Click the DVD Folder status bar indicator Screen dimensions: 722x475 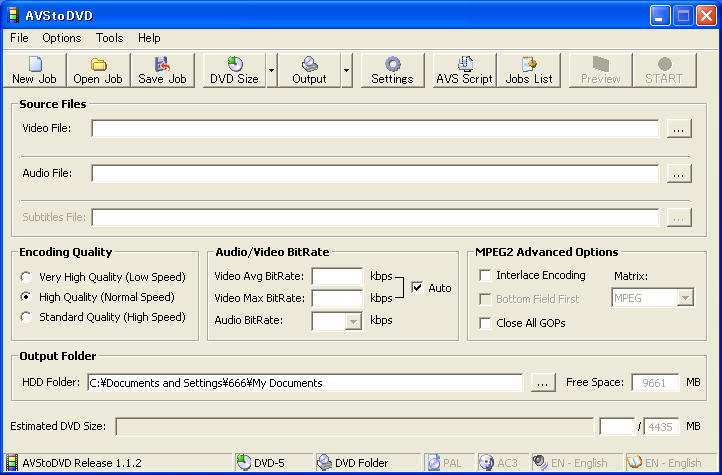(x=367, y=463)
